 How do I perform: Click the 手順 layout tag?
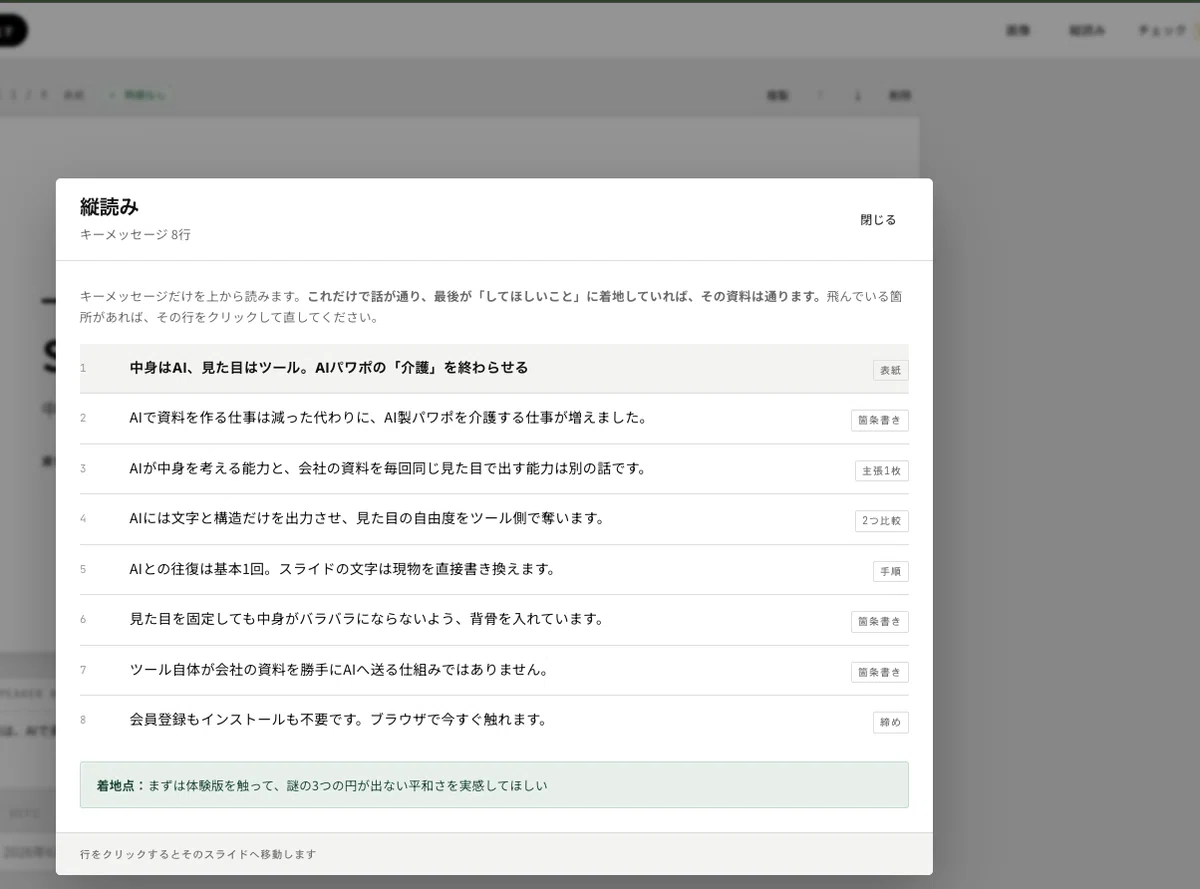click(890, 571)
